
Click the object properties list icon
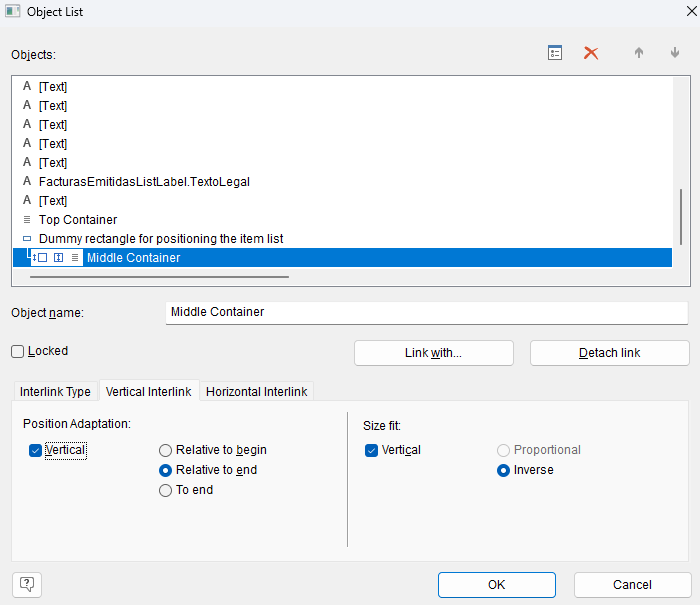(555, 53)
